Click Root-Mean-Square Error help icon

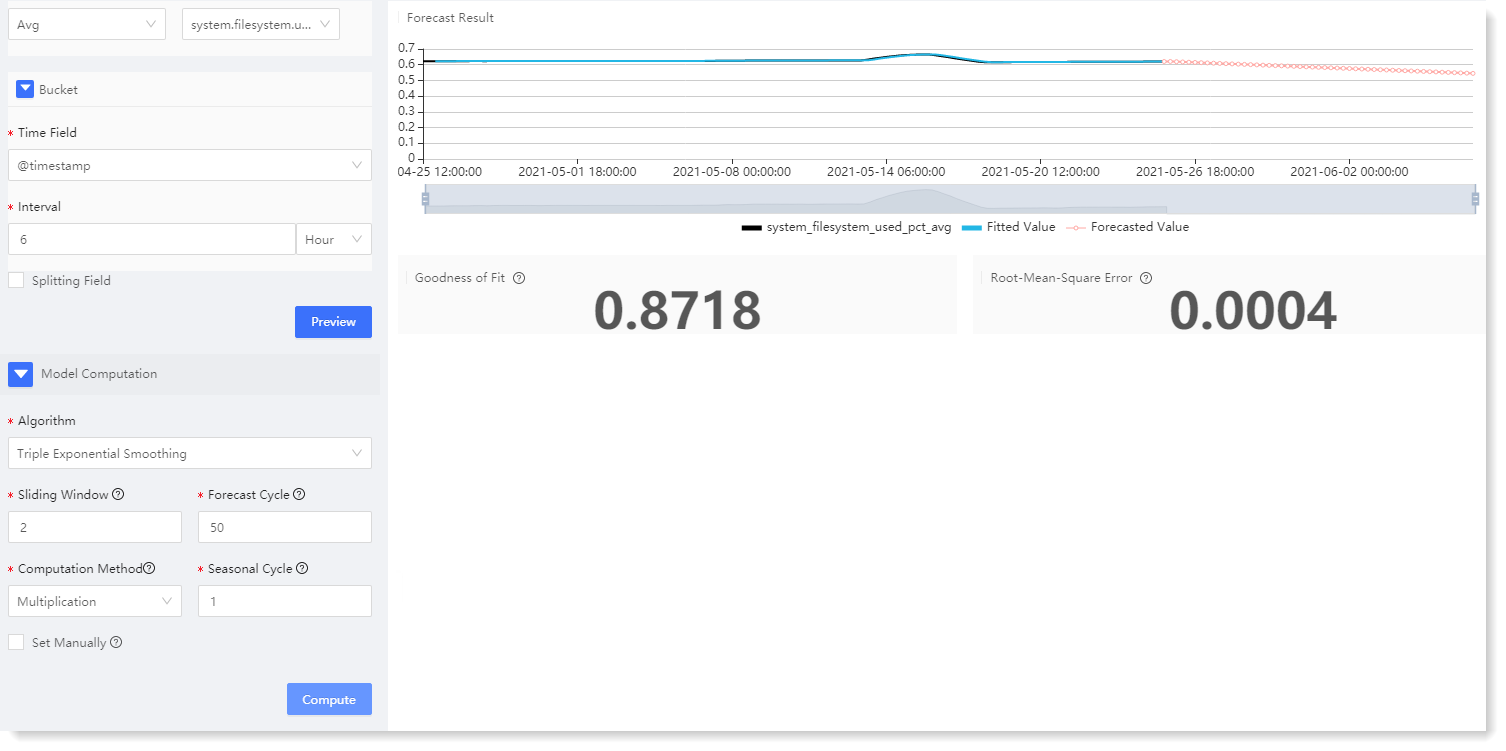[1146, 278]
